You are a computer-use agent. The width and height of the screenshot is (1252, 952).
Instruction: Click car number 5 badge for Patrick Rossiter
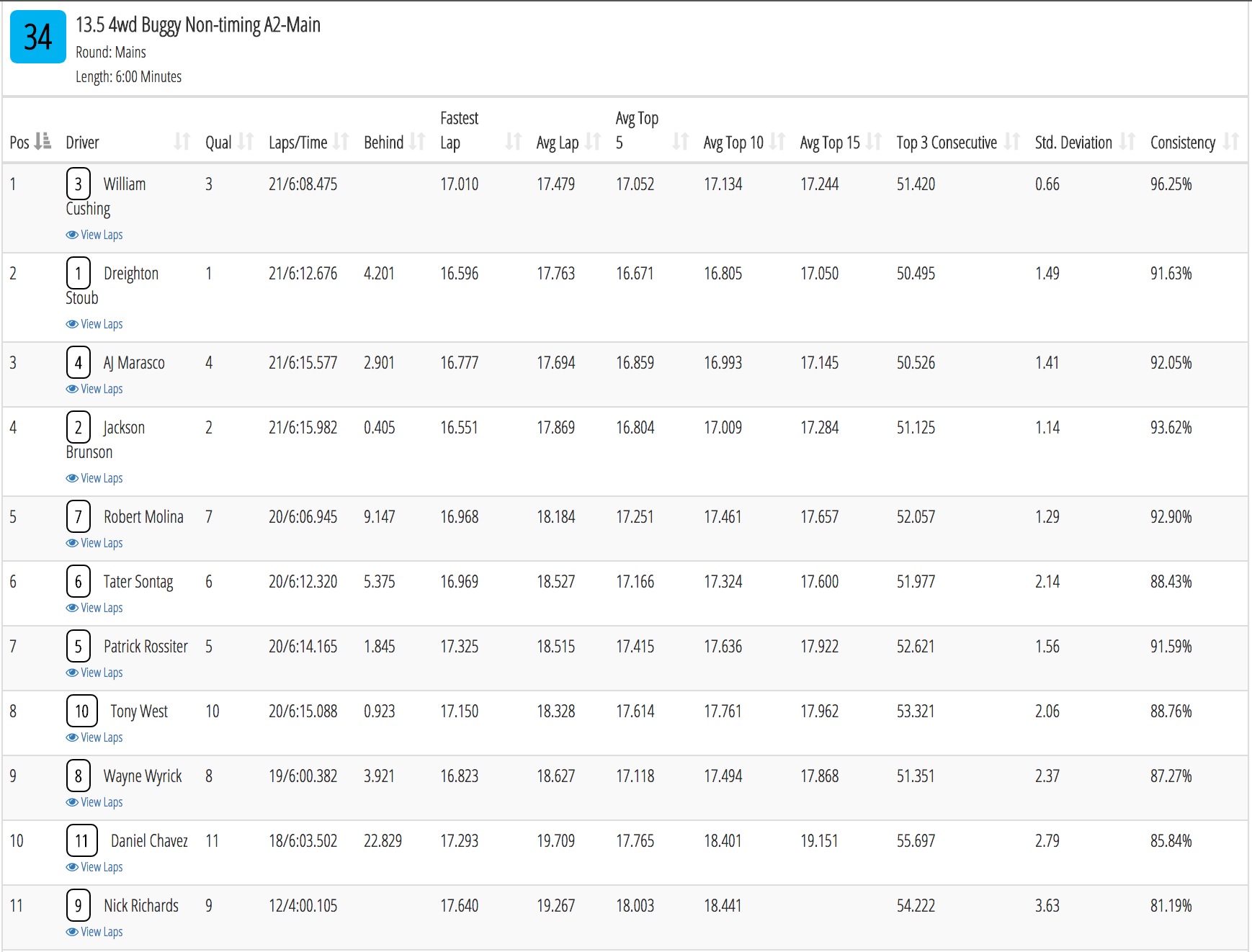pos(79,646)
